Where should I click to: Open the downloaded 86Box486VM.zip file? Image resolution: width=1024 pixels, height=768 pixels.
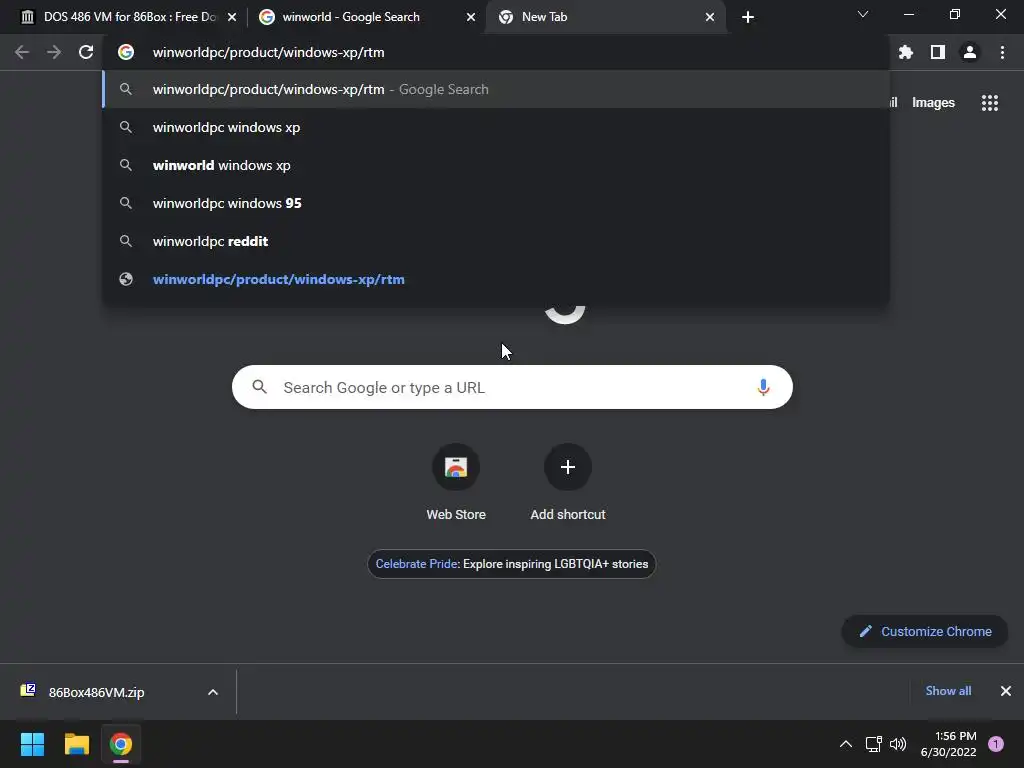point(97,692)
